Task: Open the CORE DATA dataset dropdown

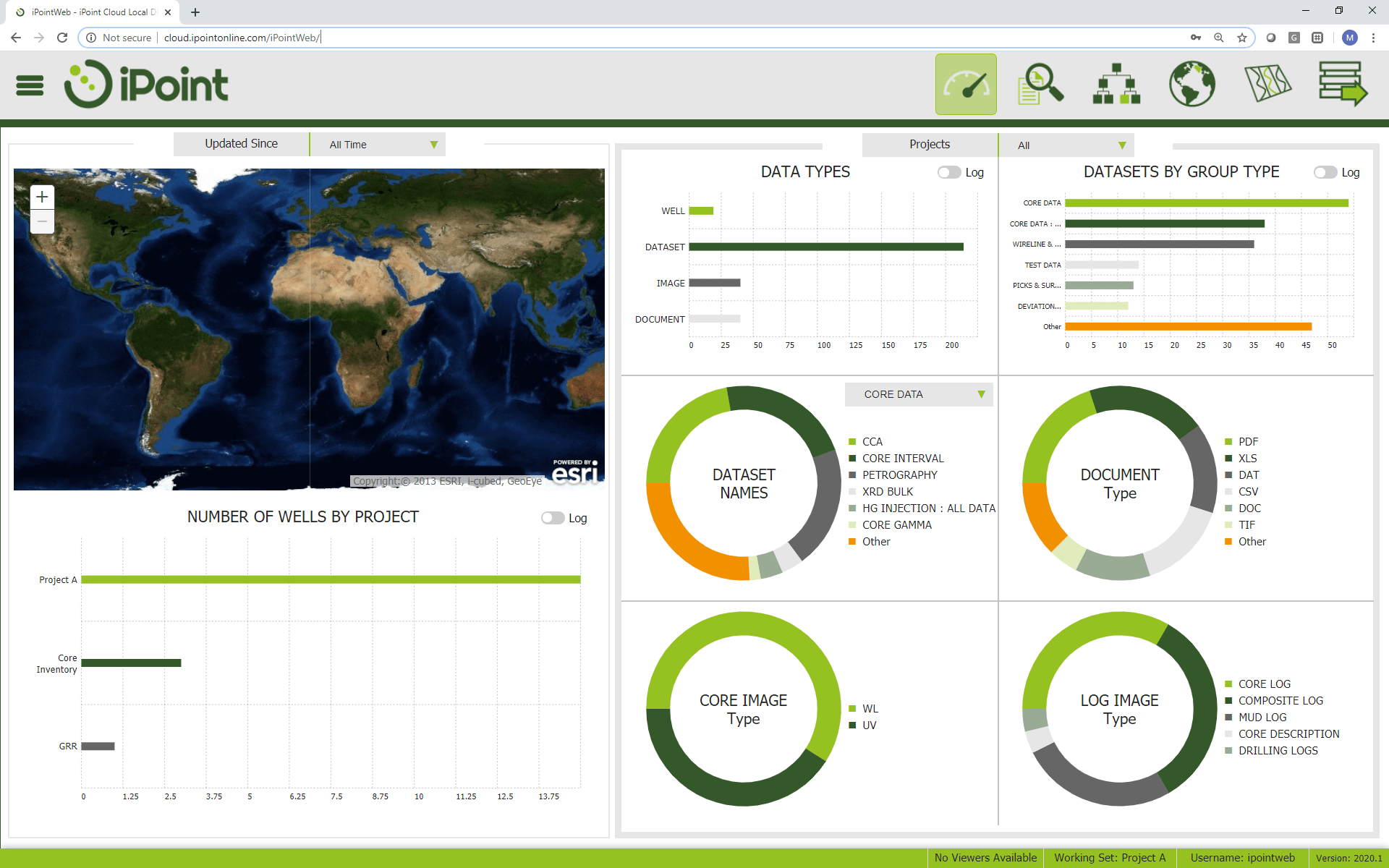Action: click(919, 394)
